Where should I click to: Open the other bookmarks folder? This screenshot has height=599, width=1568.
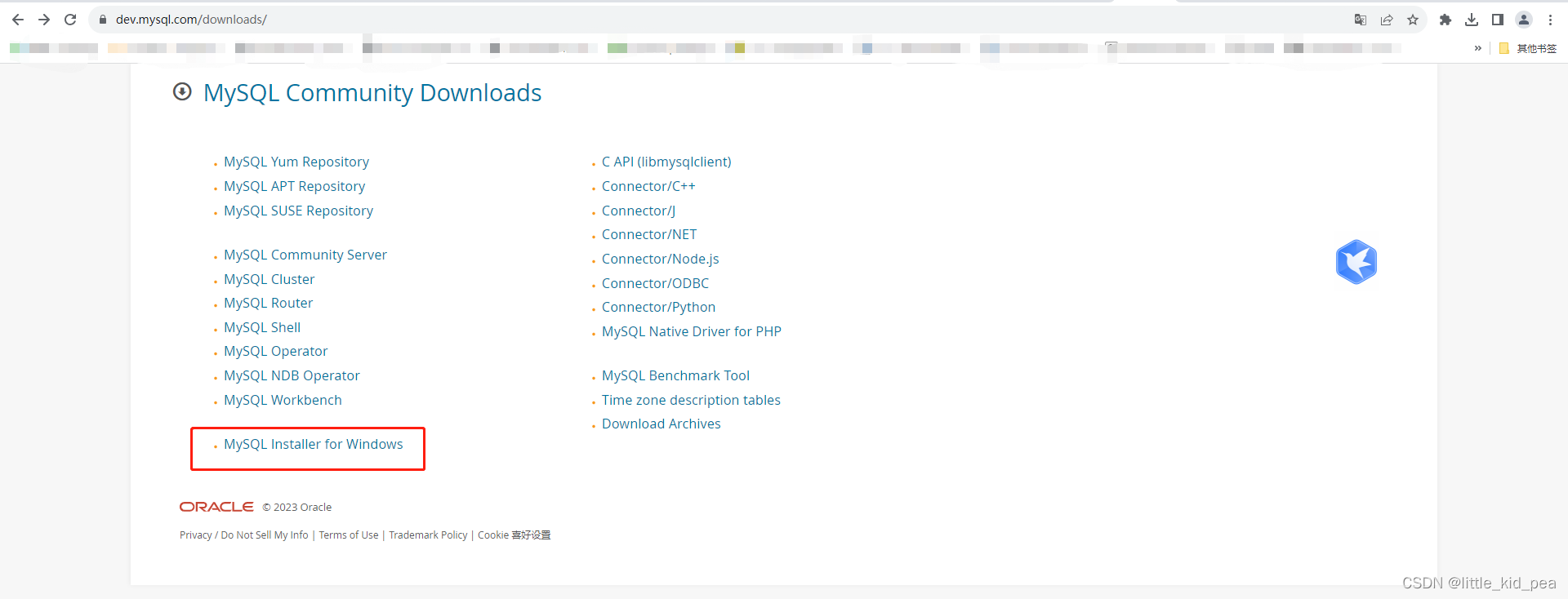(x=1528, y=48)
